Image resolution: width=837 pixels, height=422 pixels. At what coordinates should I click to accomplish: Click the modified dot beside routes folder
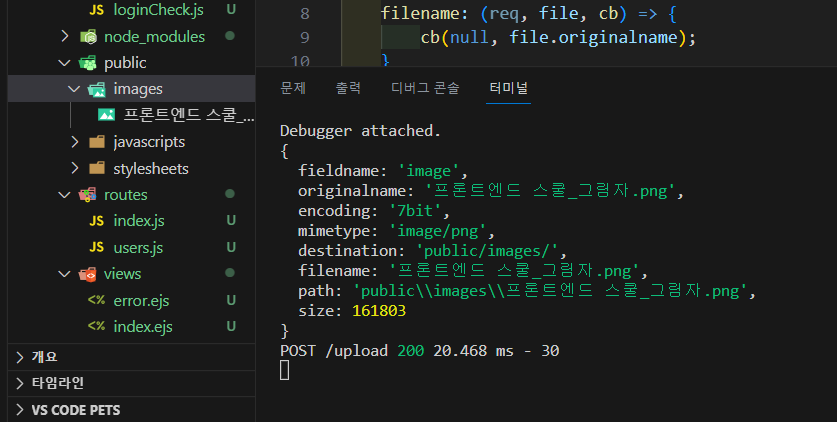click(x=230, y=194)
